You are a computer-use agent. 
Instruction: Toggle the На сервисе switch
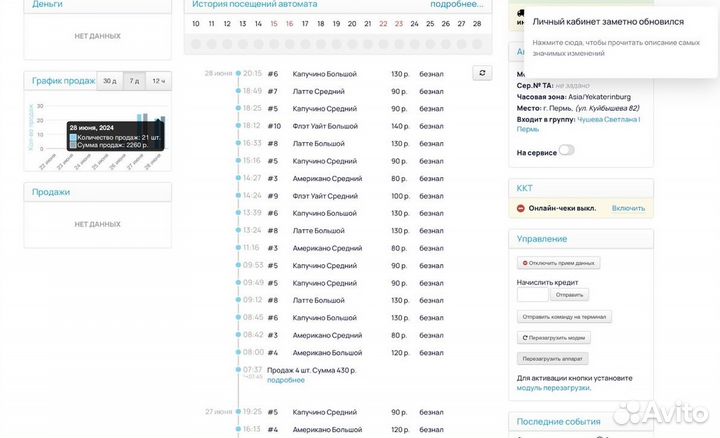point(566,151)
